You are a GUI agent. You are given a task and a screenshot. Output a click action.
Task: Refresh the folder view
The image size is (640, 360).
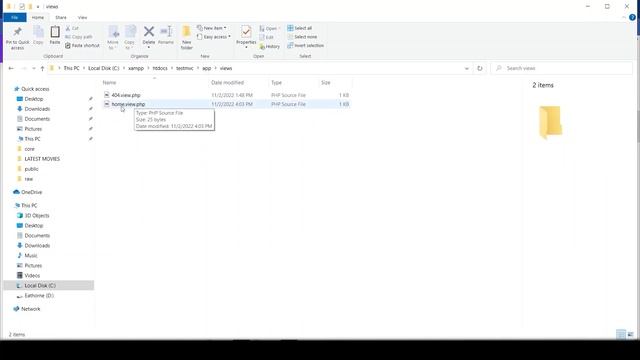[480, 69]
